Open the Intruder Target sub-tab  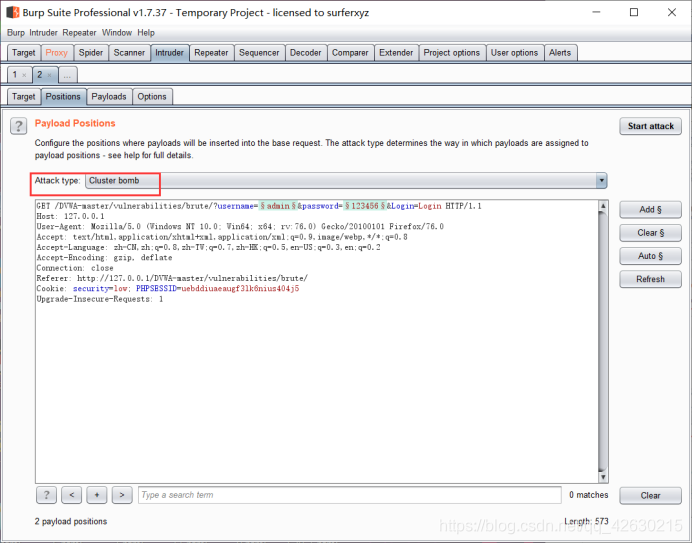24,96
